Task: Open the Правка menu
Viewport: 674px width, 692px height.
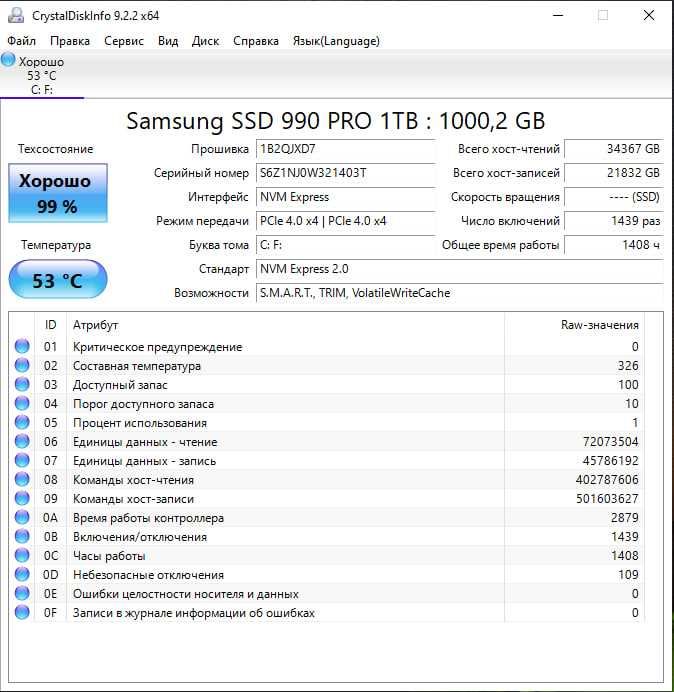Action: pos(70,41)
